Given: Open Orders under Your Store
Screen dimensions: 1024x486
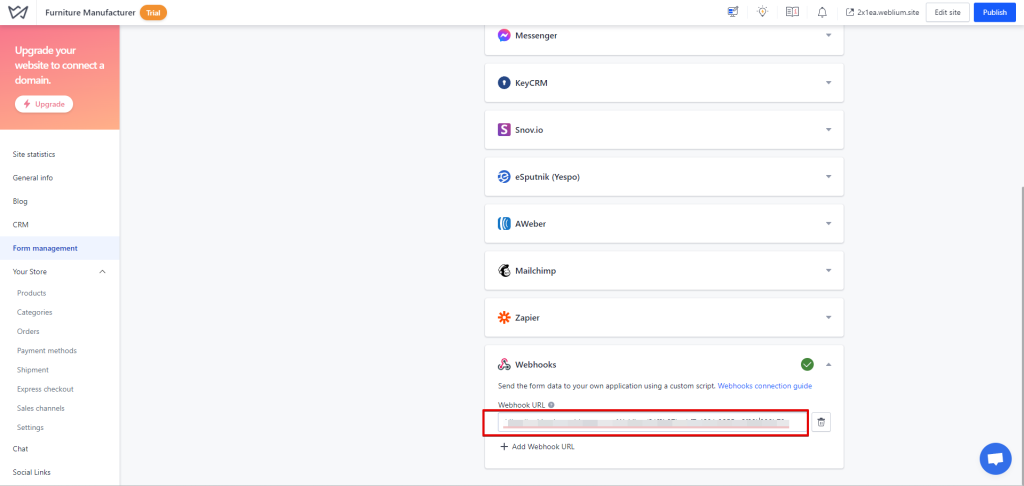Looking at the screenshot, I should point(29,331).
